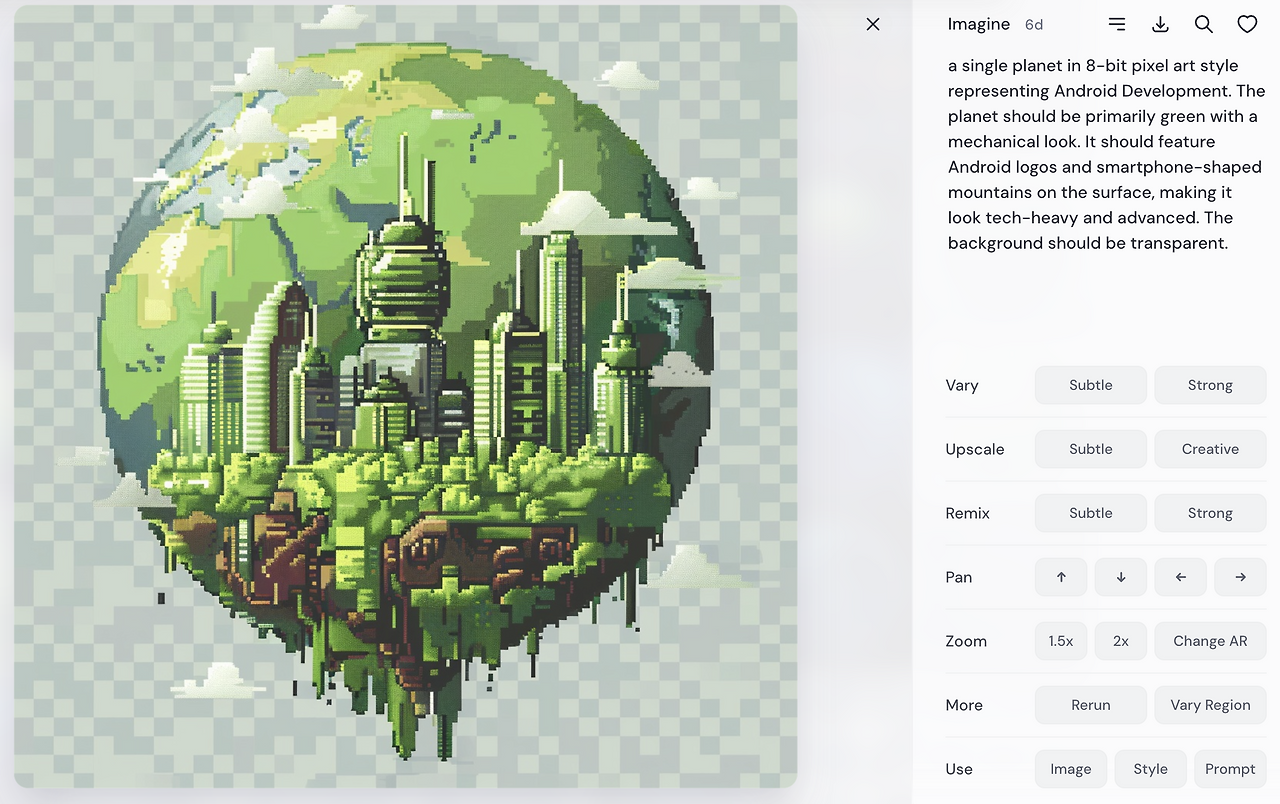Close the image viewer with the X icon

[x=873, y=24]
